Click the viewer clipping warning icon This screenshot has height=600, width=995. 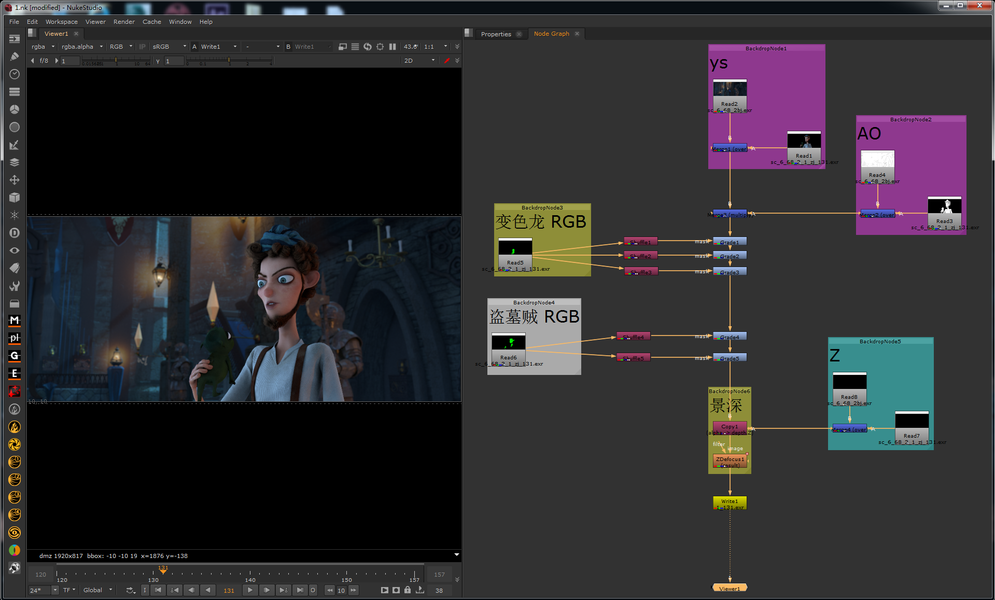pos(343,46)
